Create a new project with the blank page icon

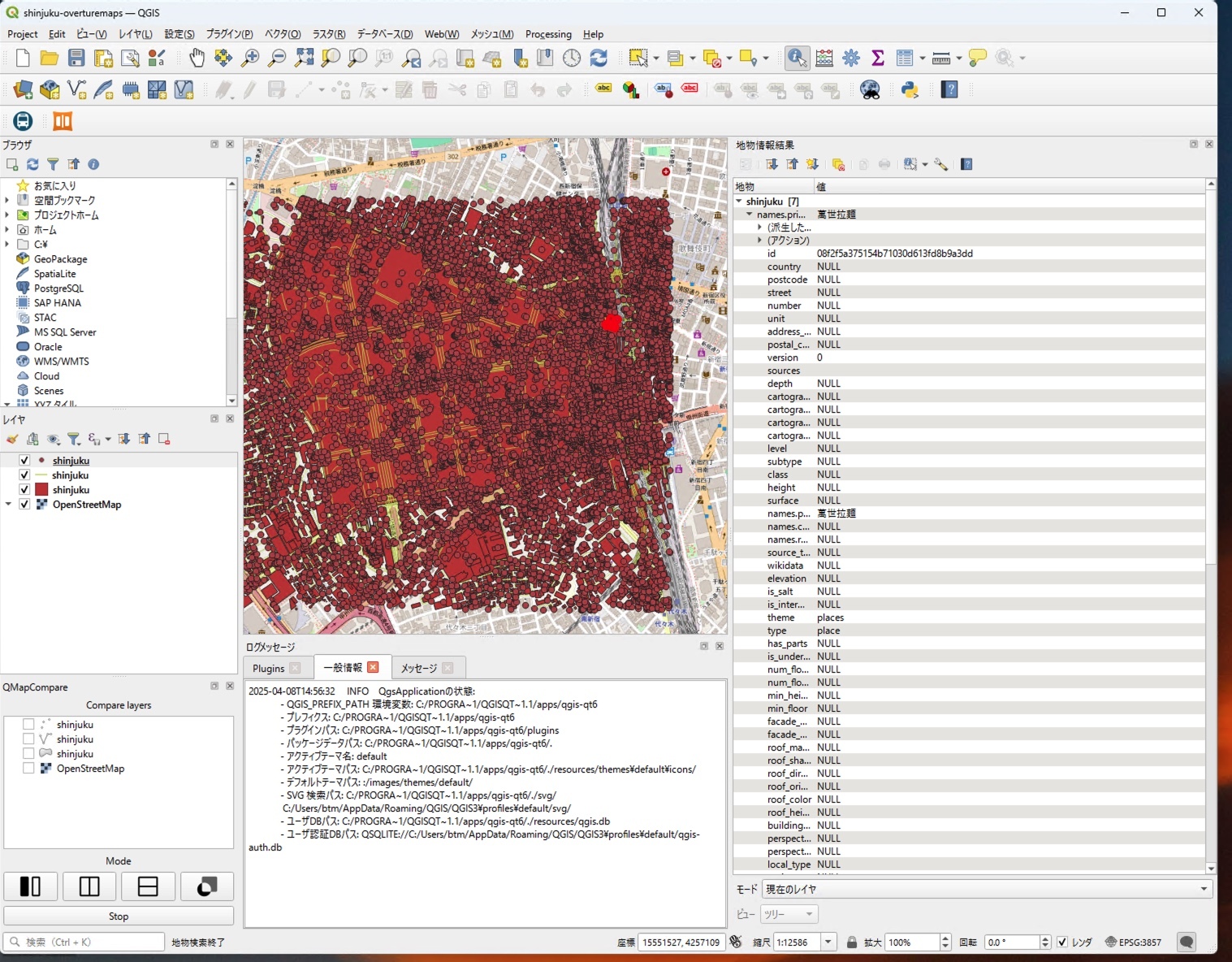pos(23,58)
